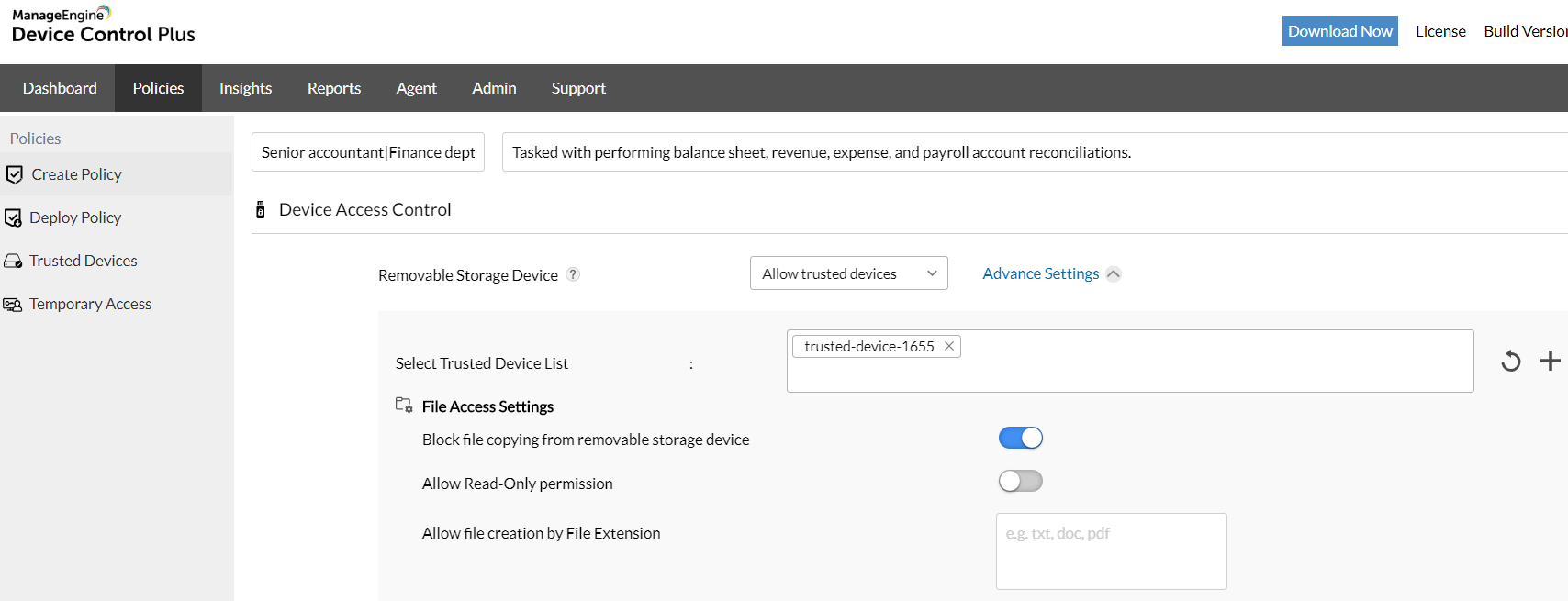Remove the trusted-device-1655 tag
Viewport: 1568px width, 601px height.
click(949, 346)
